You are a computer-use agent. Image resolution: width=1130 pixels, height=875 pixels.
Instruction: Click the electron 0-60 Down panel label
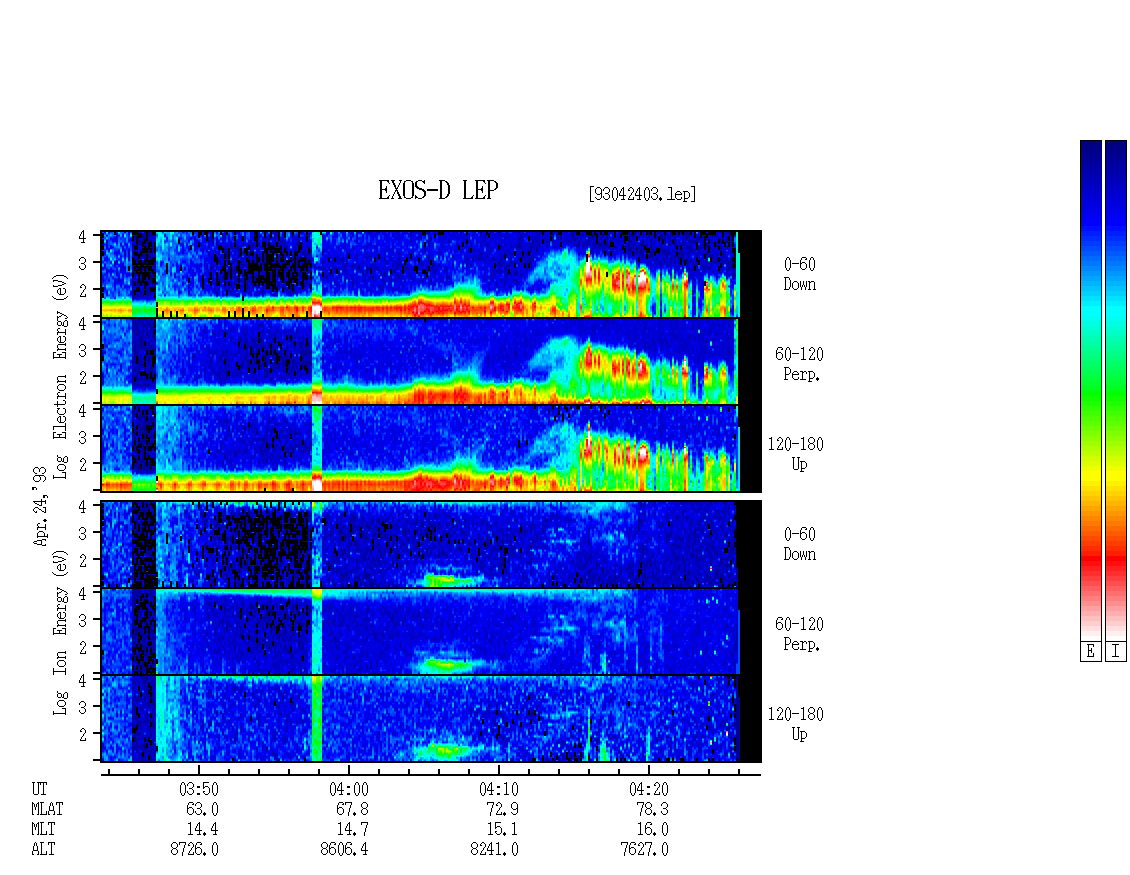click(799, 275)
